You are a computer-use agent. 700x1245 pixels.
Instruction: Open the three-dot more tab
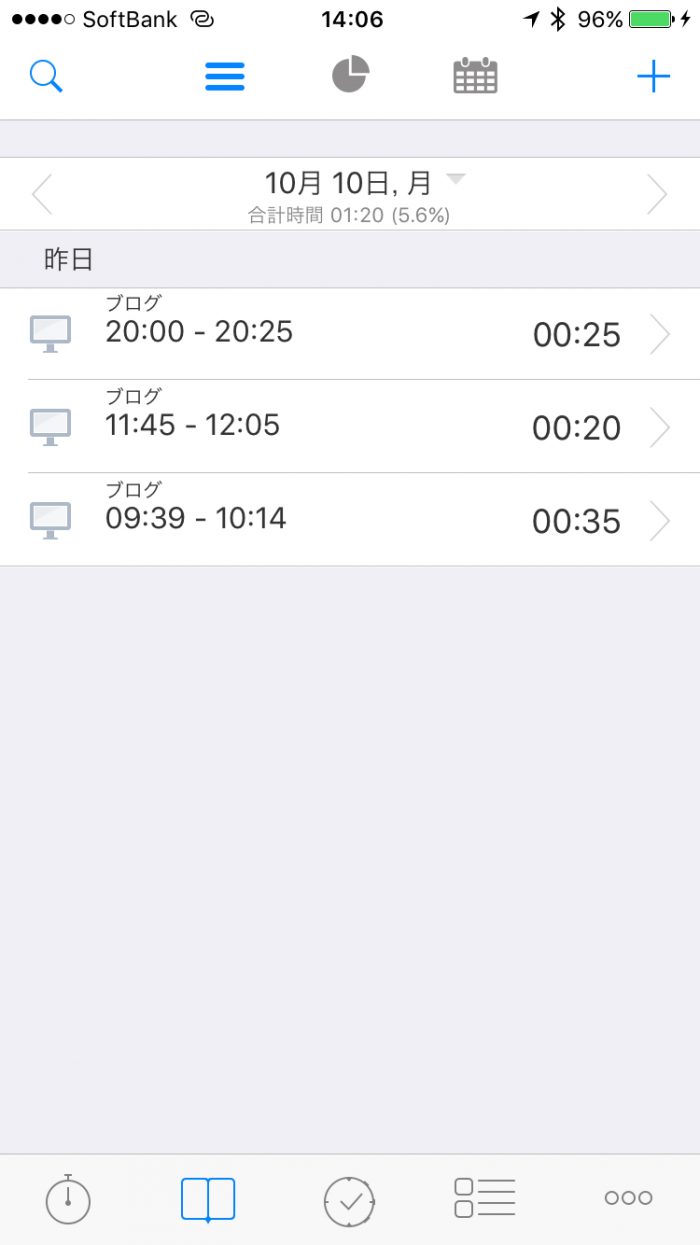coord(628,1198)
